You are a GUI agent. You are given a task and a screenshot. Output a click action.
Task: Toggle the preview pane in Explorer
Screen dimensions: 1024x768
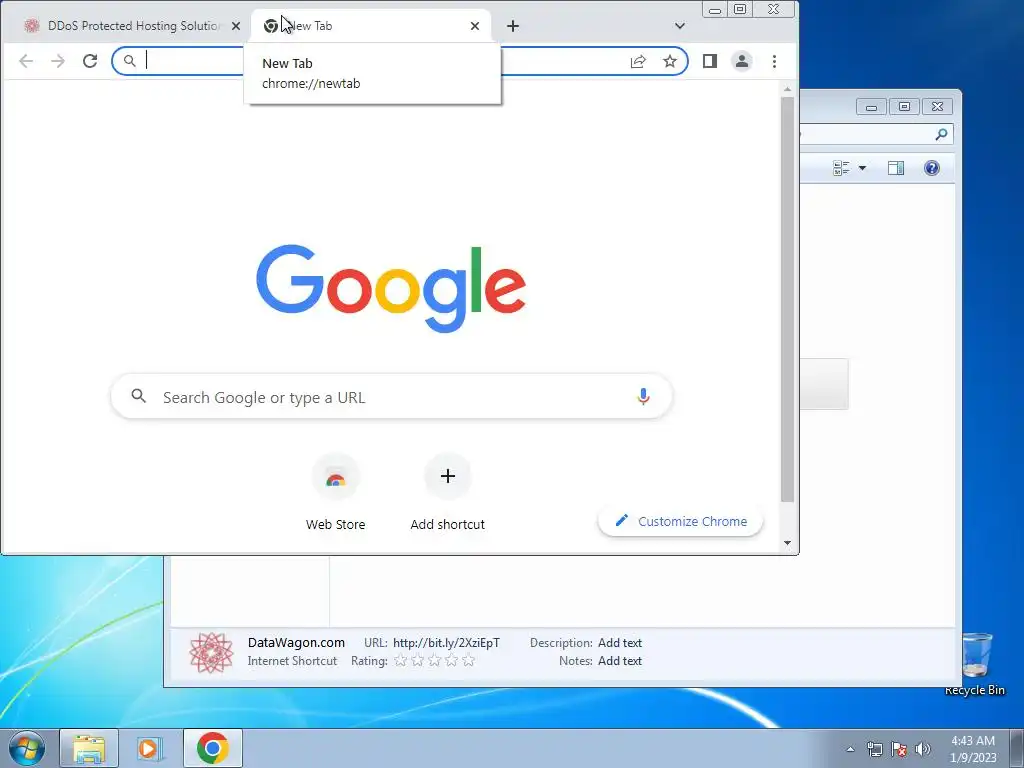pos(896,168)
